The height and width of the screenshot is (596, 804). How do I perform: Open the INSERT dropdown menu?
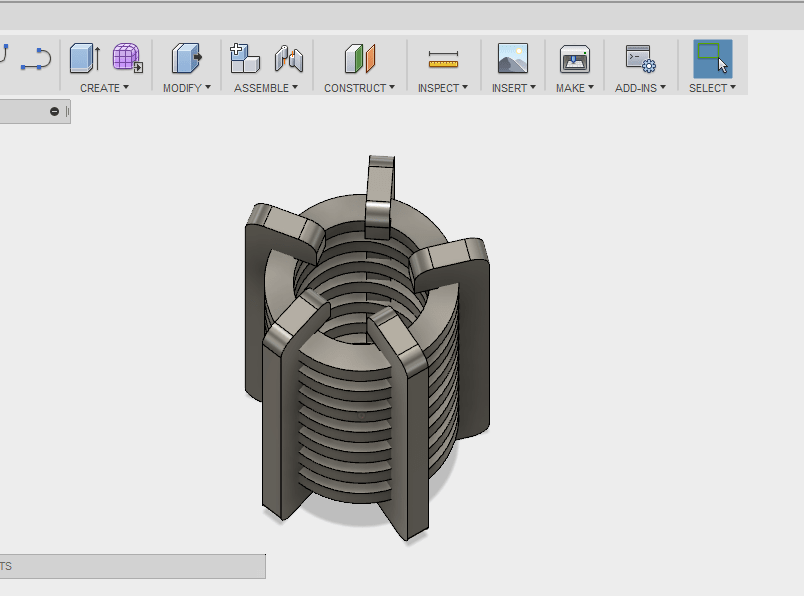point(514,88)
